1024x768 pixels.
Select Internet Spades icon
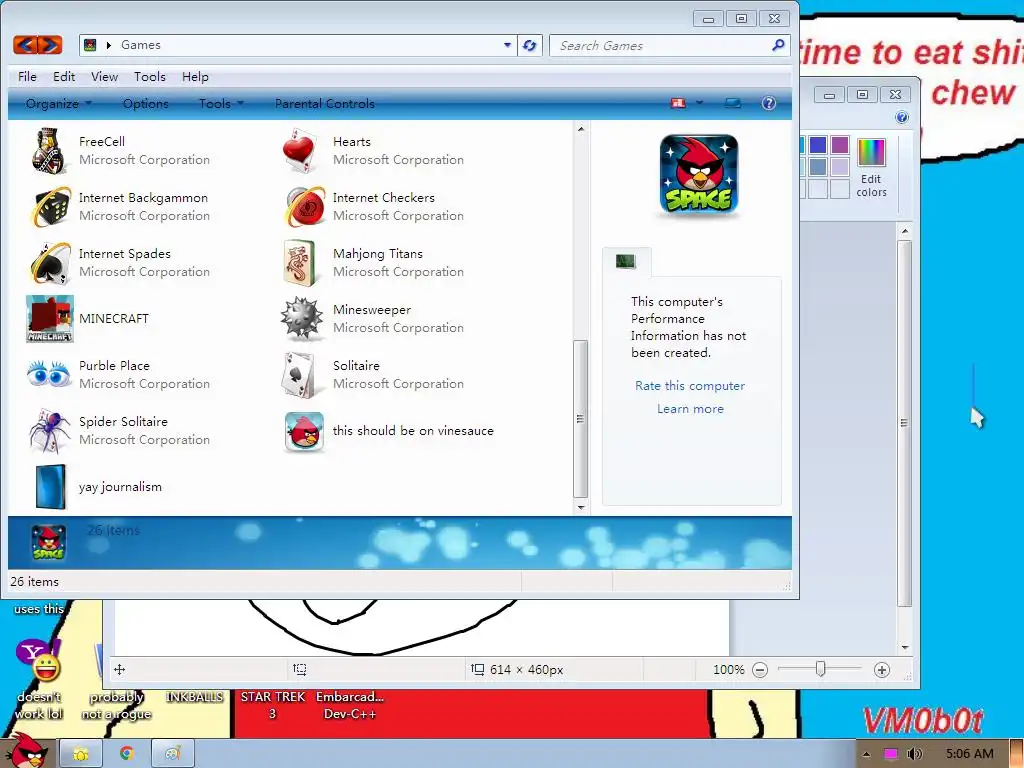[x=50, y=263]
